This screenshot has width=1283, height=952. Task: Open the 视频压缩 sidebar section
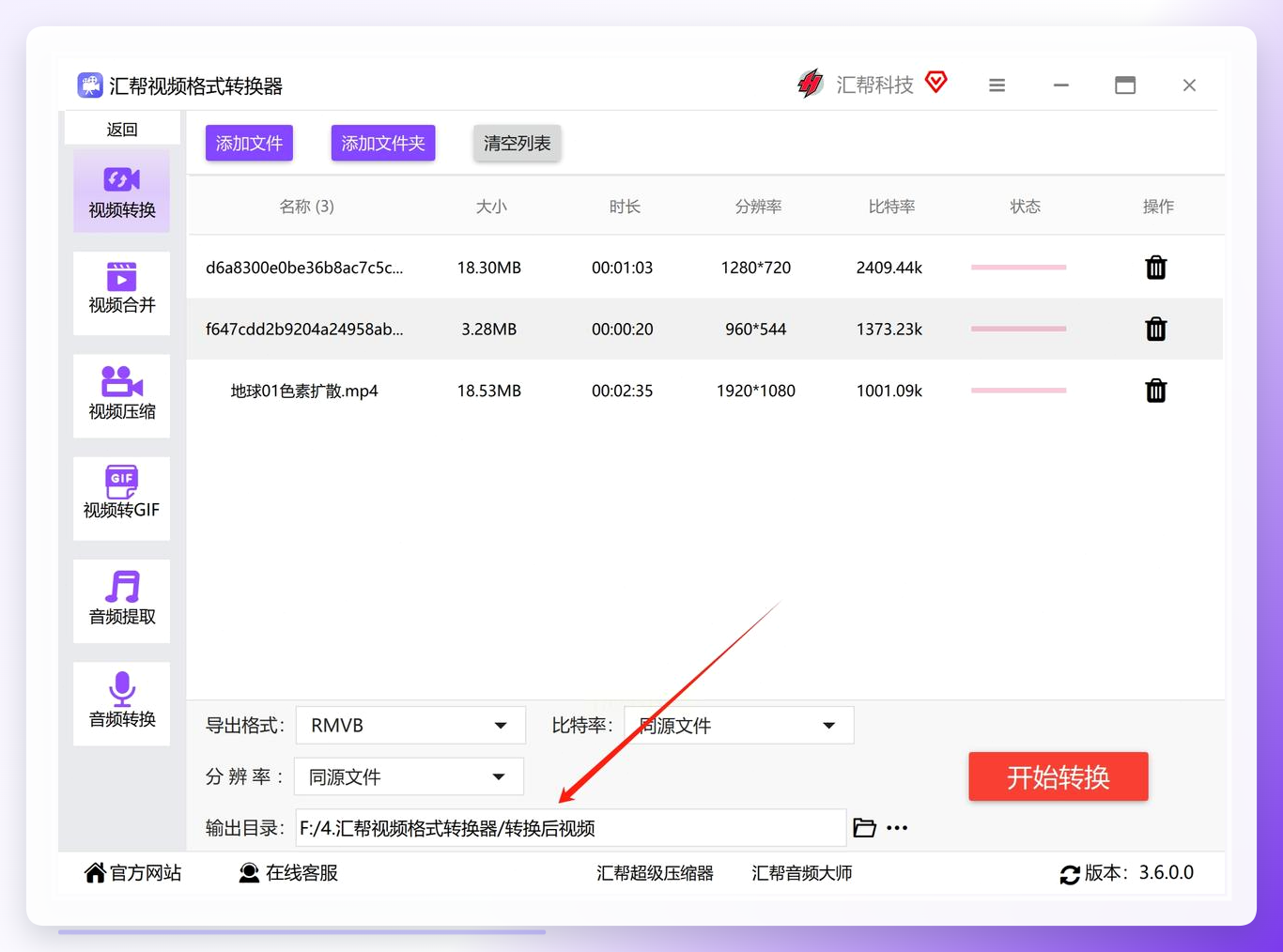(122, 395)
